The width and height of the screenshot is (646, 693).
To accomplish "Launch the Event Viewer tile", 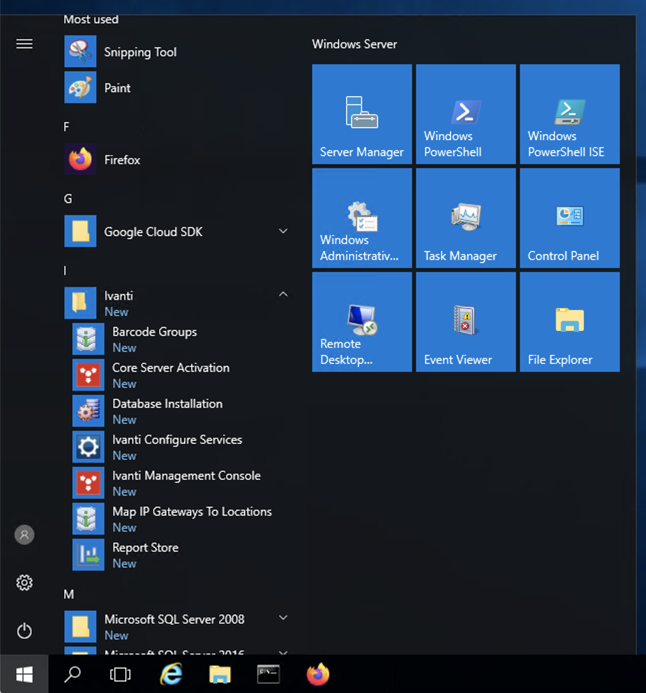I will click(x=466, y=322).
